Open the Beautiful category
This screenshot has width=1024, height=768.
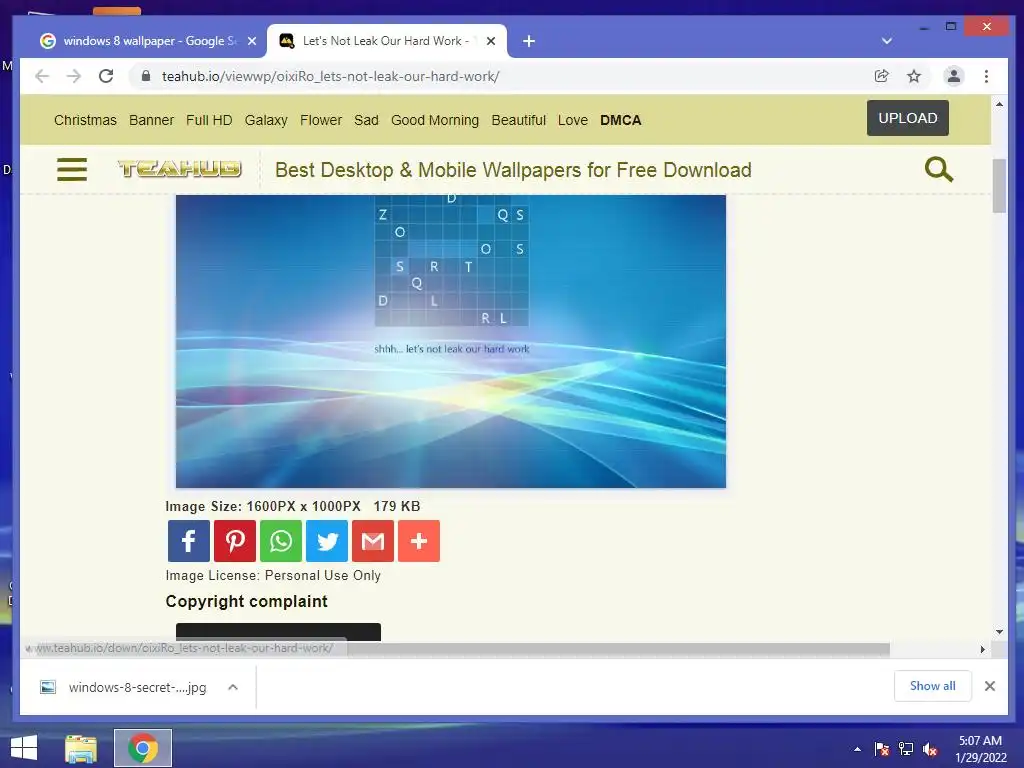coord(519,120)
